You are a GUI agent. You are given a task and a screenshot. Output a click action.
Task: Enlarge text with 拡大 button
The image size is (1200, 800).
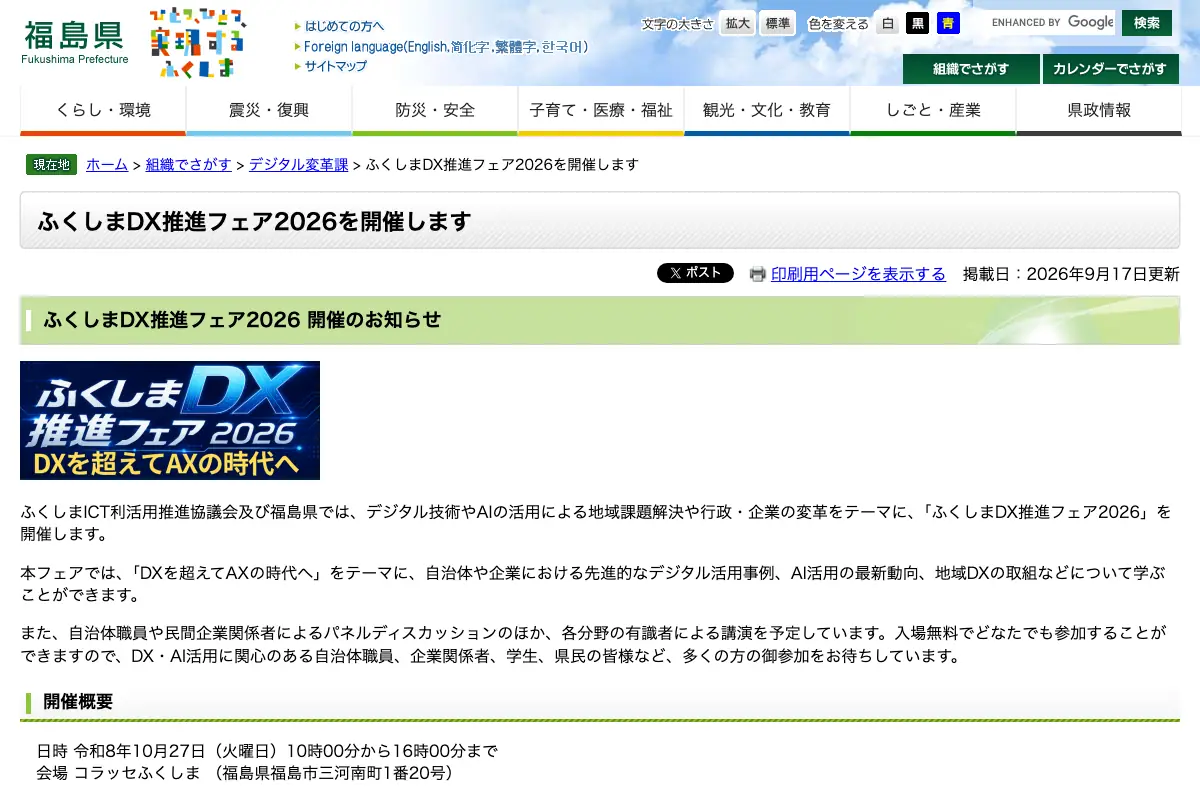tap(738, 23)
